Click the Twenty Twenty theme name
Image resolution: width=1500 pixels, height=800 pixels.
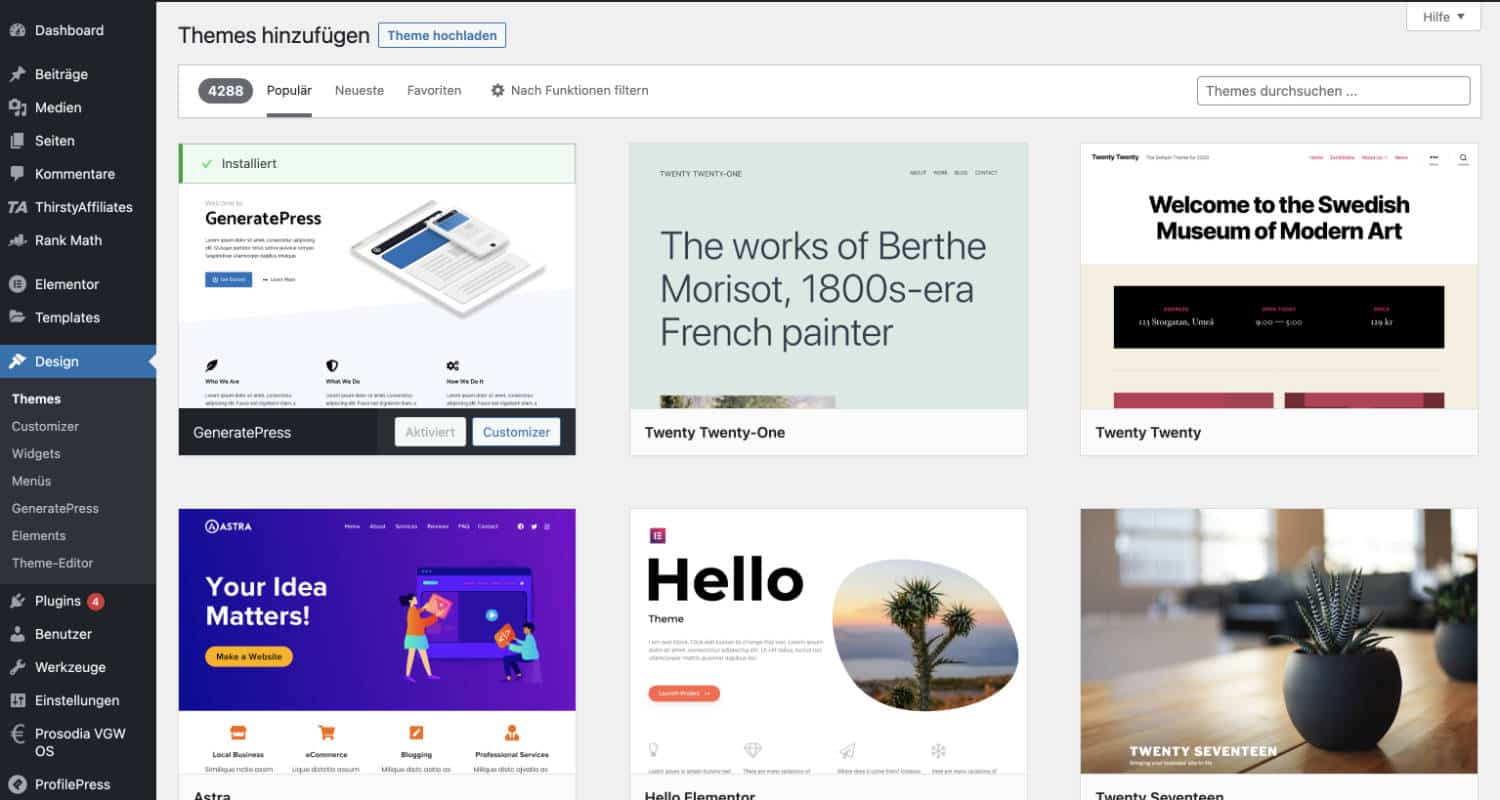[1148, 432]
